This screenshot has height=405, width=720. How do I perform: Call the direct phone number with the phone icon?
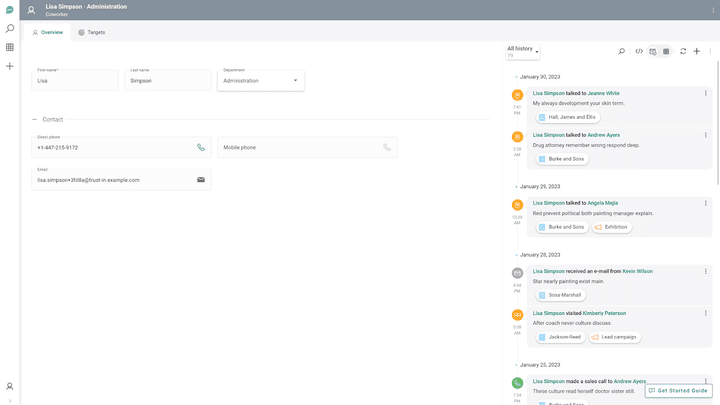pyautogui.click(x=201, y=147)
